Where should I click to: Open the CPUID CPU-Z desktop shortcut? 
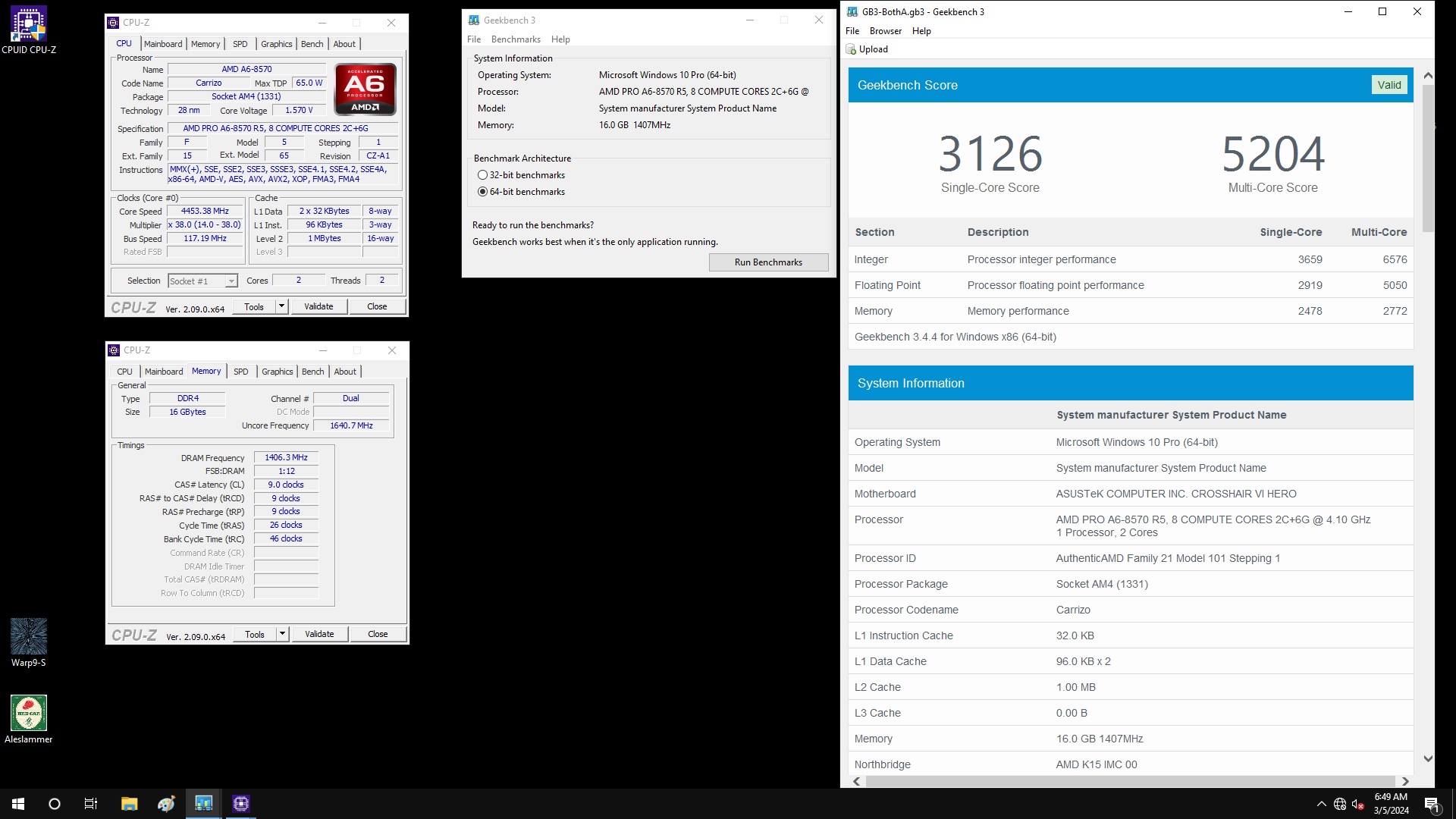(29, 30)
